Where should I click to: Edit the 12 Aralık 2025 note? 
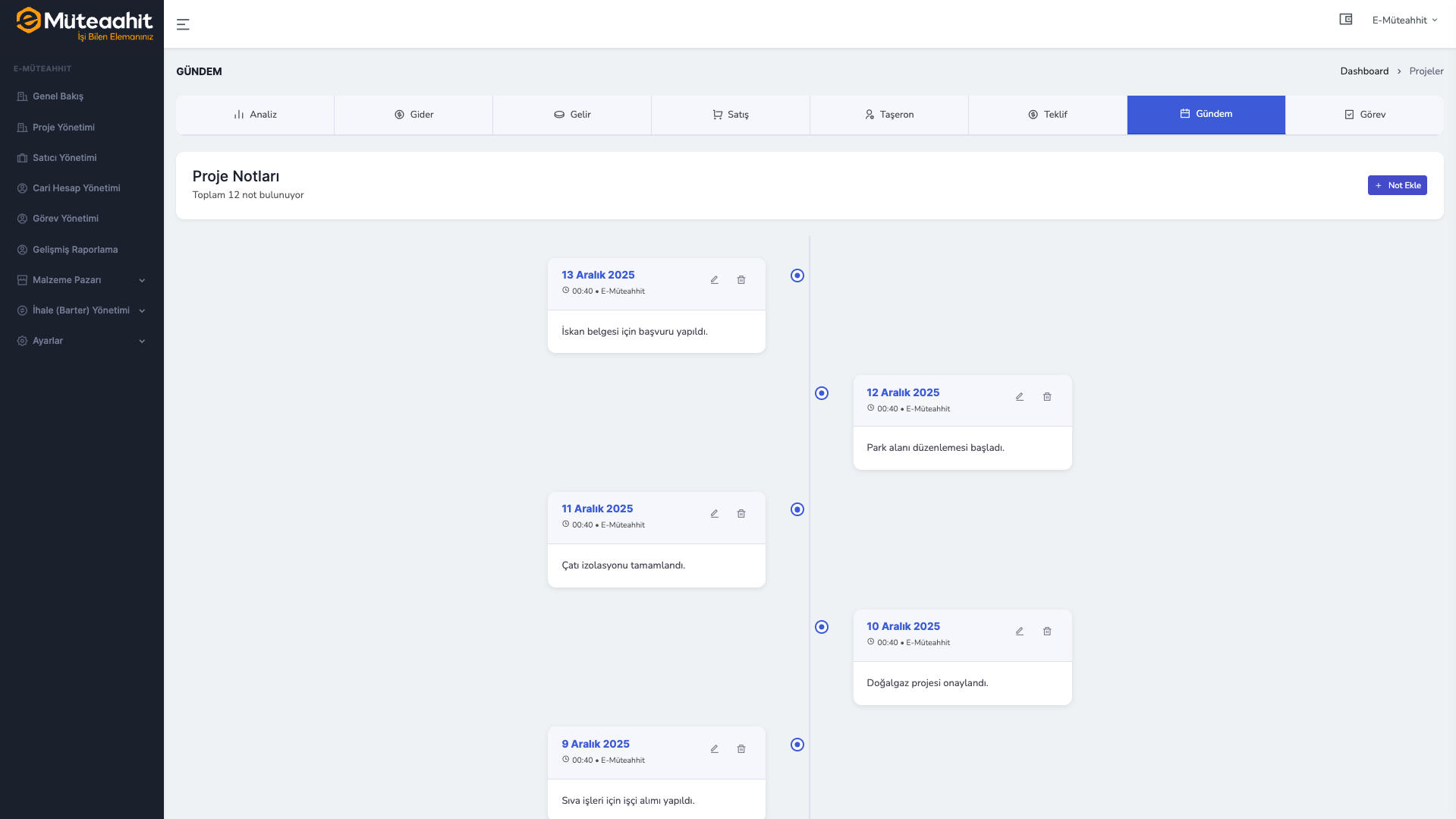pos(1020,397)
